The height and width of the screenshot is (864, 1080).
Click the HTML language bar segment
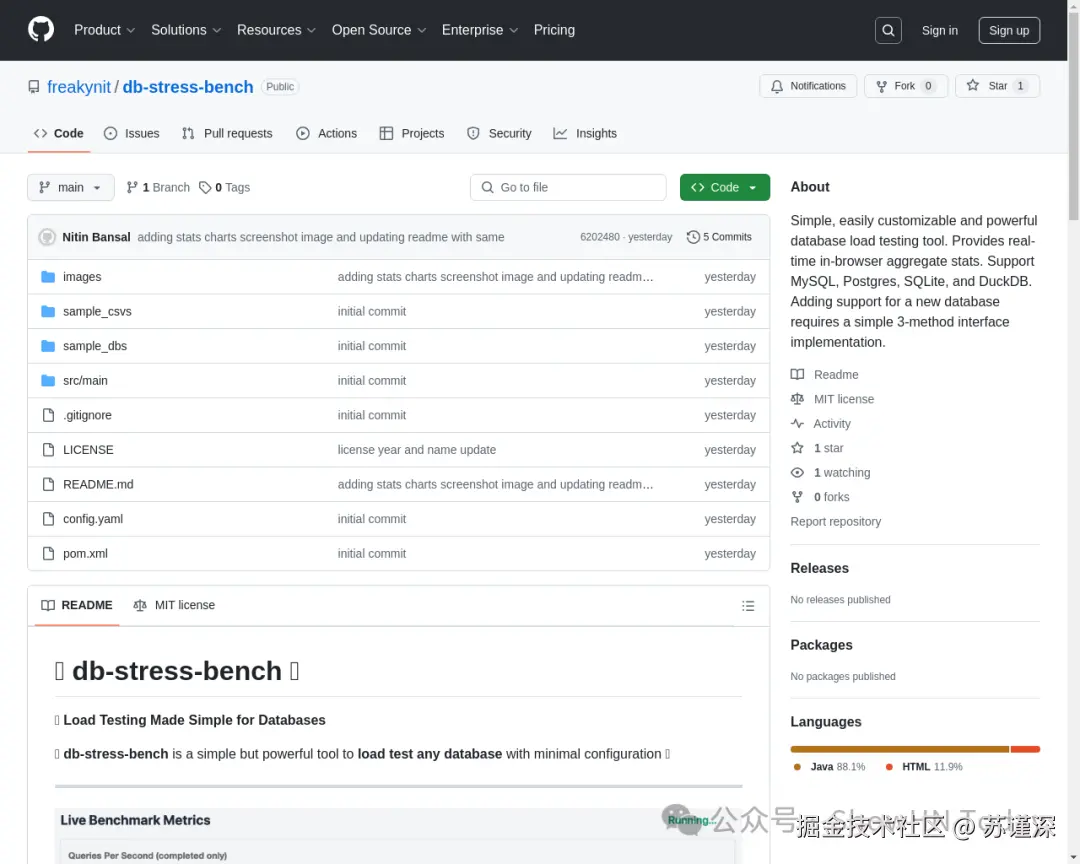[1025, 749]
